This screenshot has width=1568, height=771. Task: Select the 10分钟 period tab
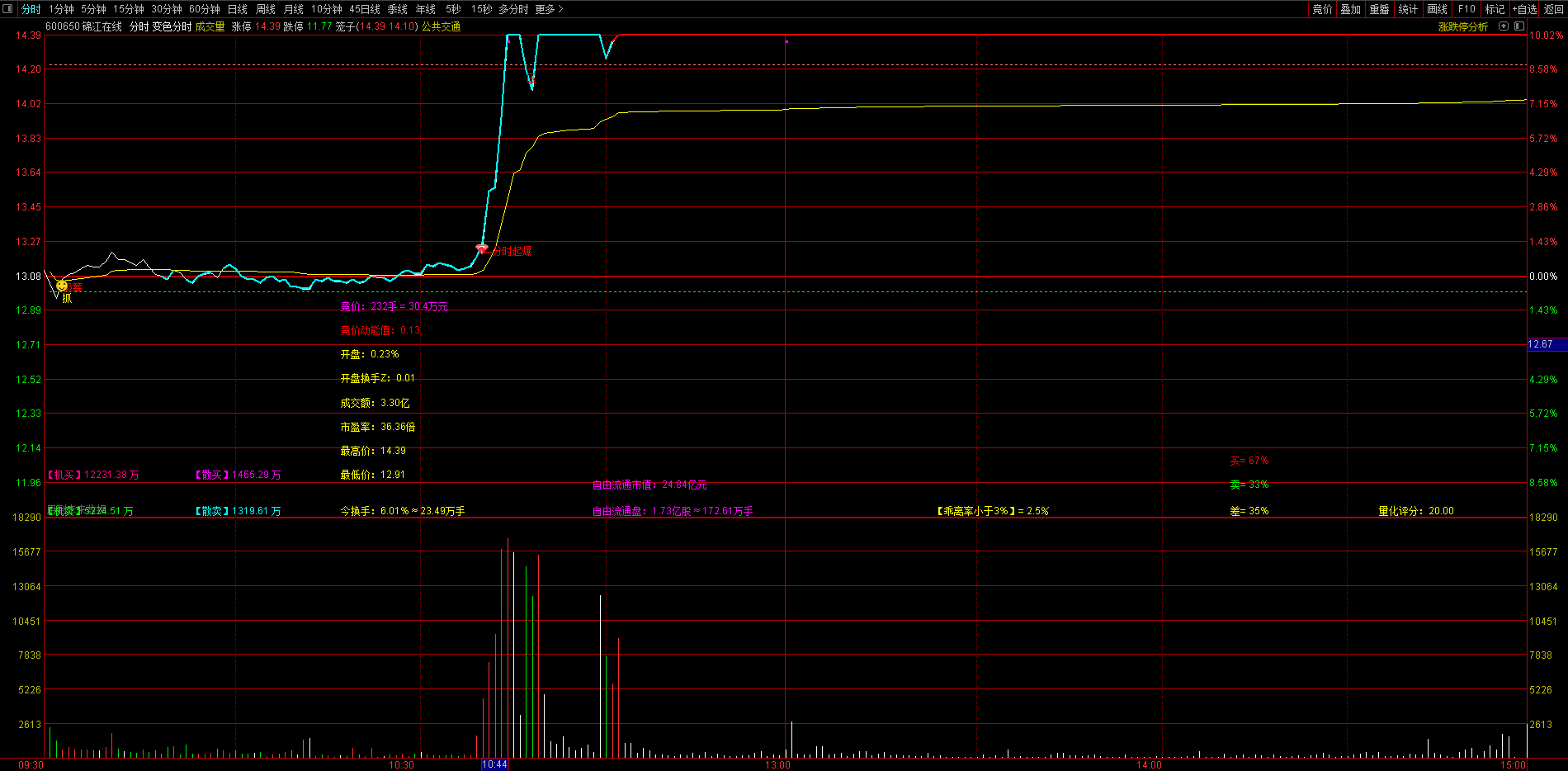pyautogui.click(x=327, y=9)
